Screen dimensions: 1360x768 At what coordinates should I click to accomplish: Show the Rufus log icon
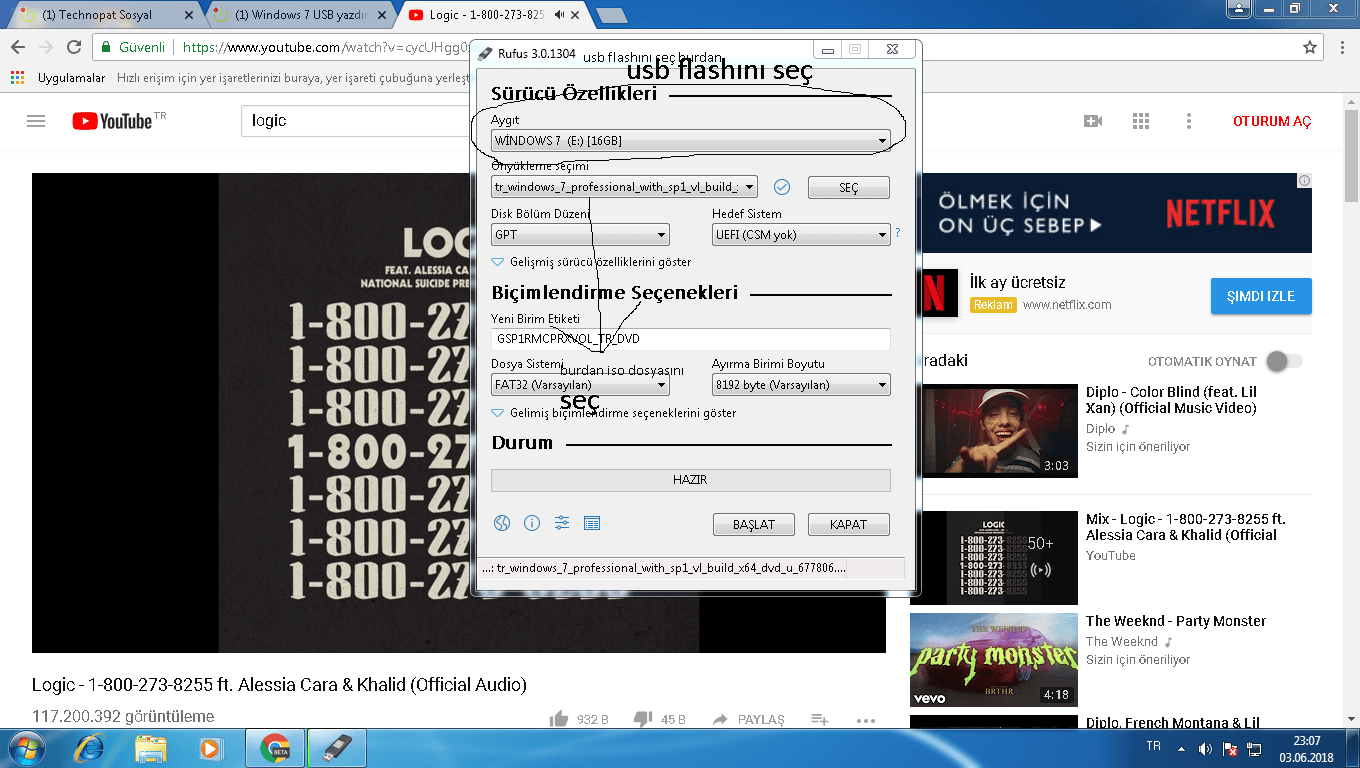(592, 523)
